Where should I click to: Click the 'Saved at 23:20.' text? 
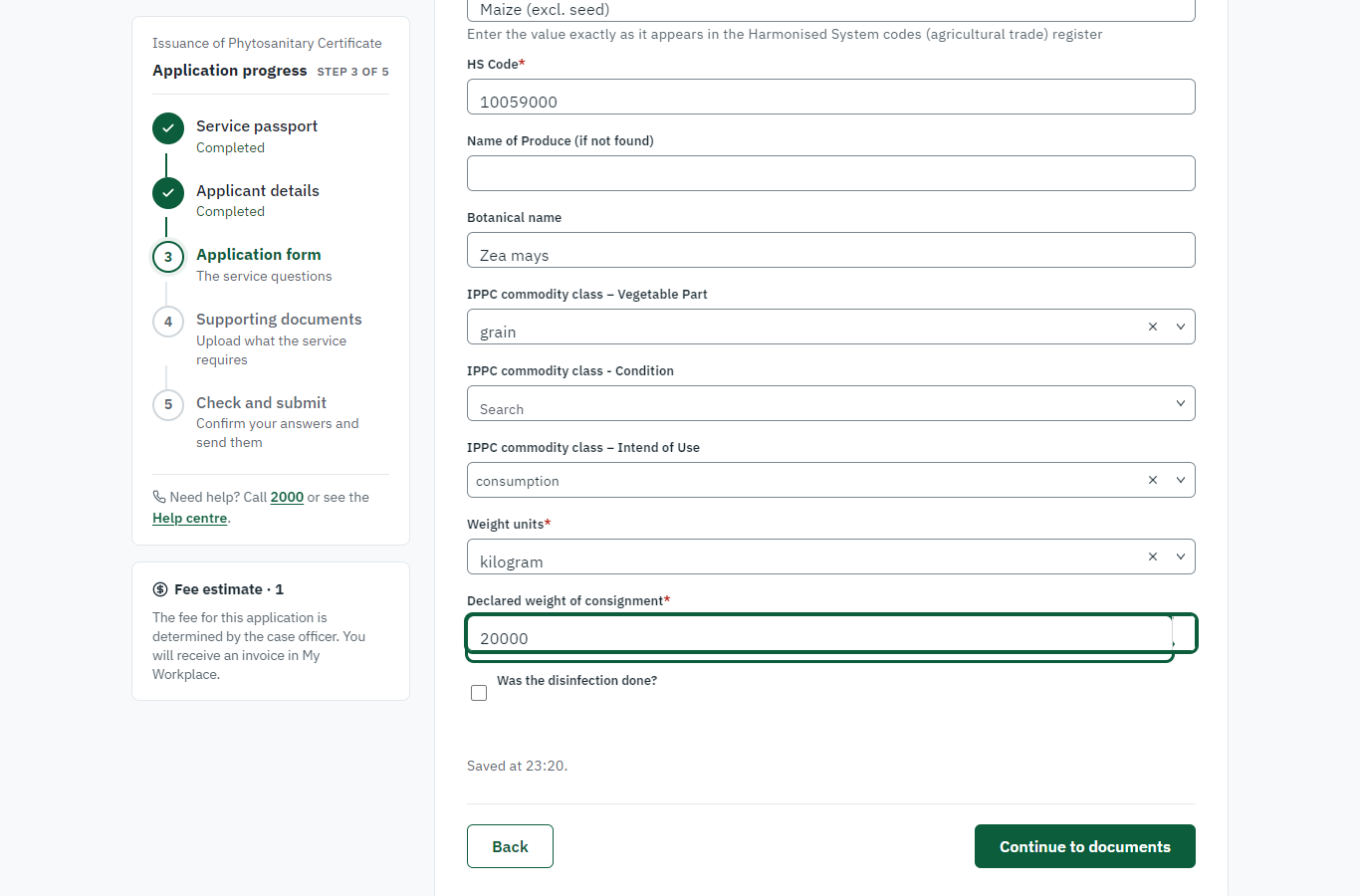click(517, 766)
